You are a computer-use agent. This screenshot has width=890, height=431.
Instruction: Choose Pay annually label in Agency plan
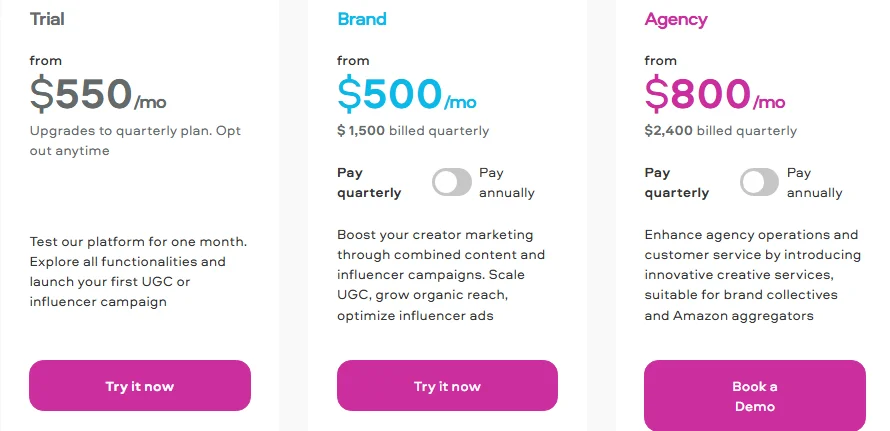click(x=815, y=183)
